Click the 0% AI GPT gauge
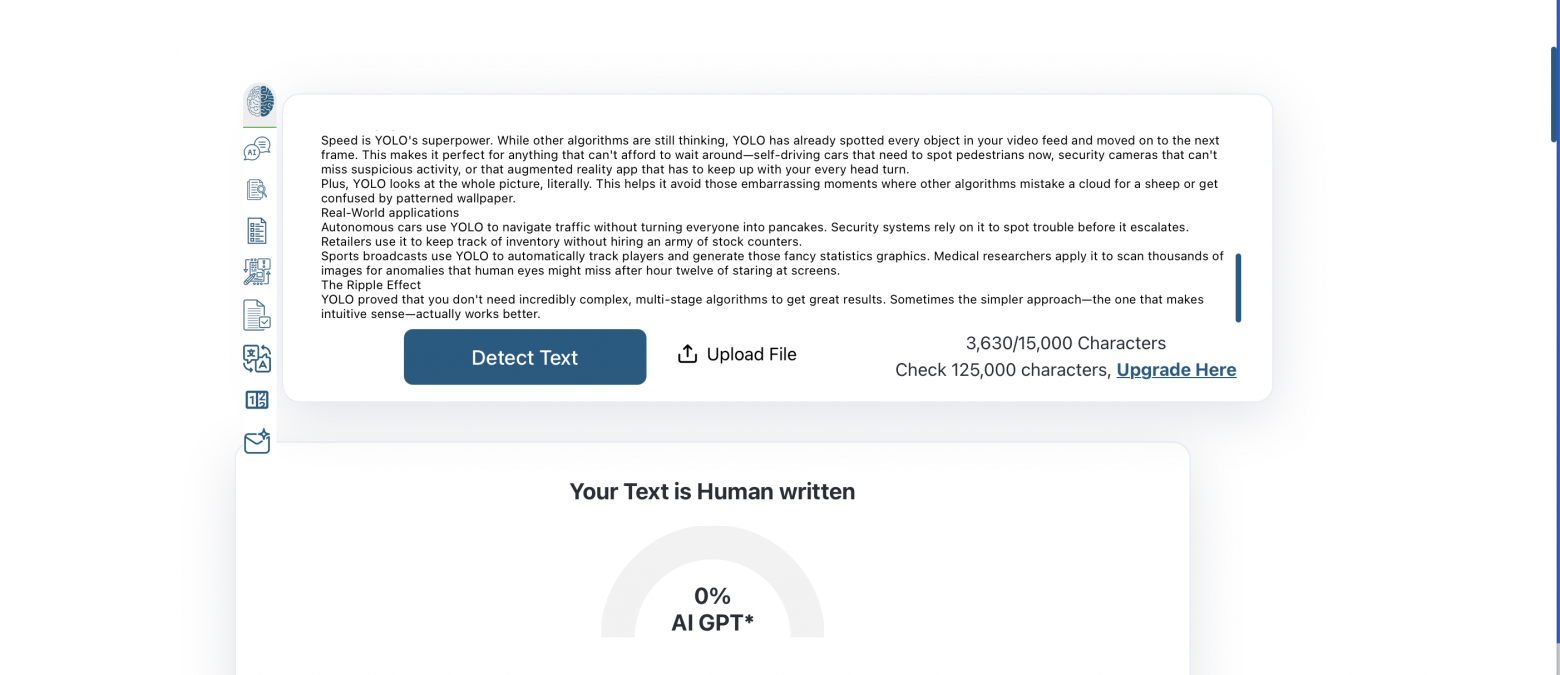Image resolution: width=1560 pixels, height=675 pixels. coord(712,595)
